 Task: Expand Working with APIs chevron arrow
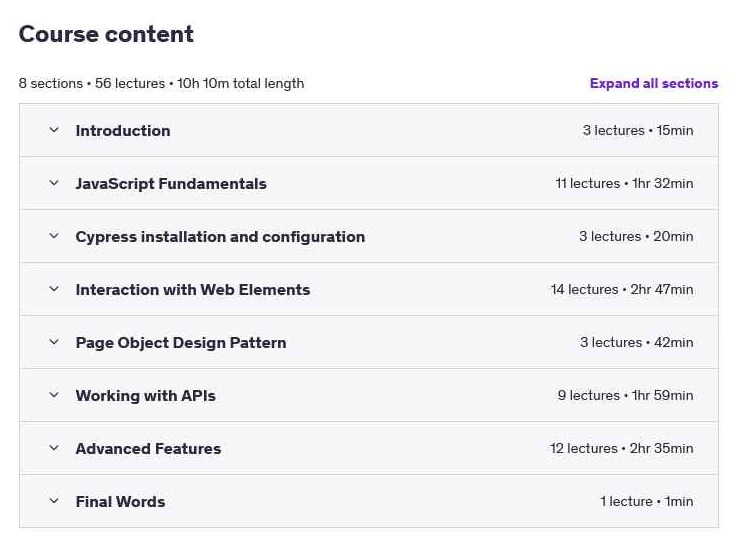tap(54, 395)
